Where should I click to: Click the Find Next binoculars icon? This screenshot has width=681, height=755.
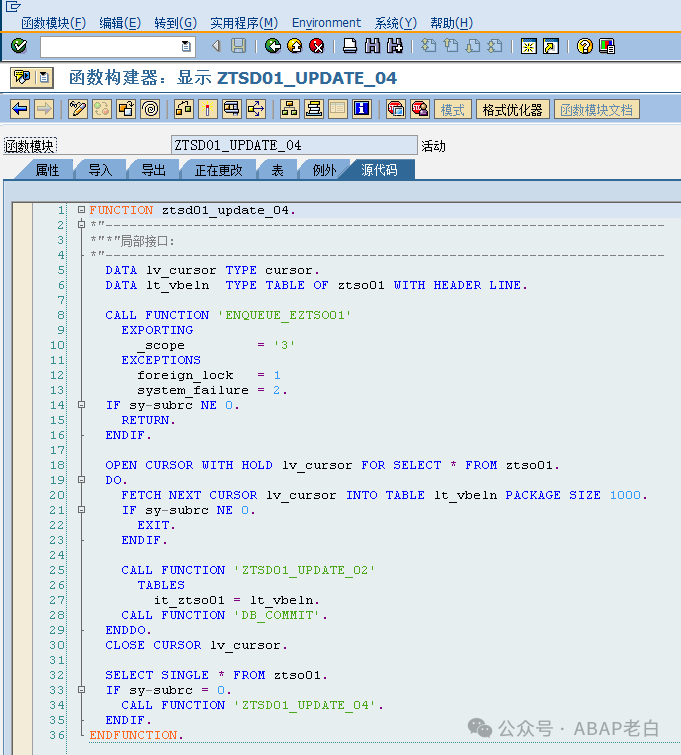coord(394,46)
